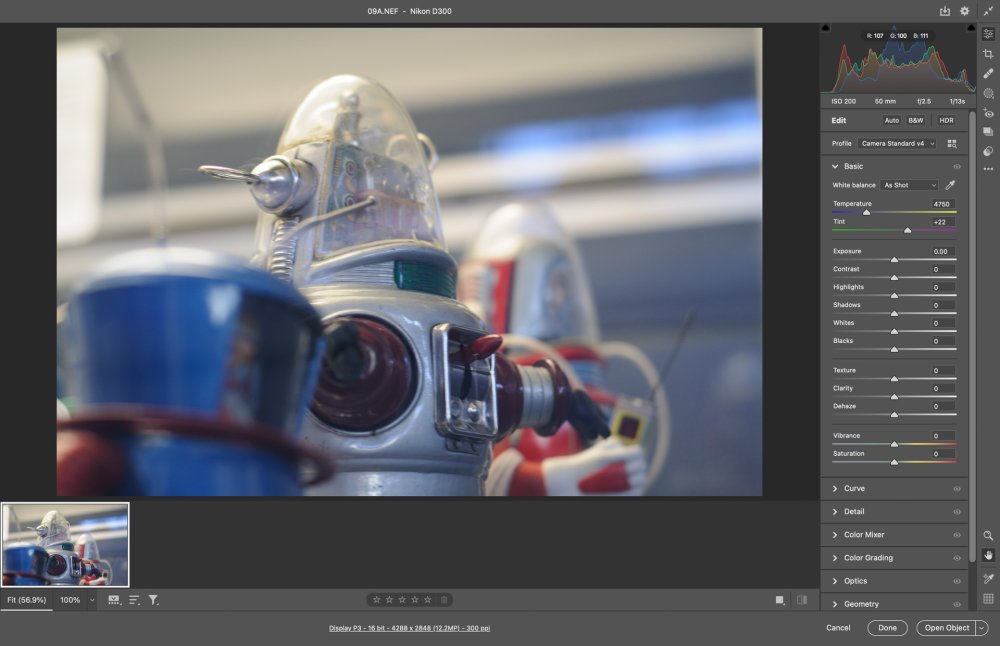
Task: Select the Crop tool
Action: coord(988,54)
